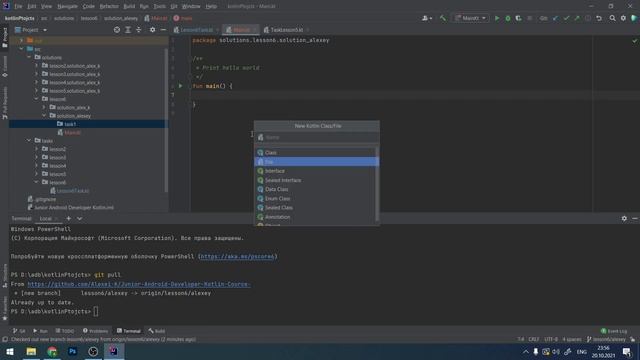Expand all icon in Project panel
This screenshot has height=360, width=640.
128,30
